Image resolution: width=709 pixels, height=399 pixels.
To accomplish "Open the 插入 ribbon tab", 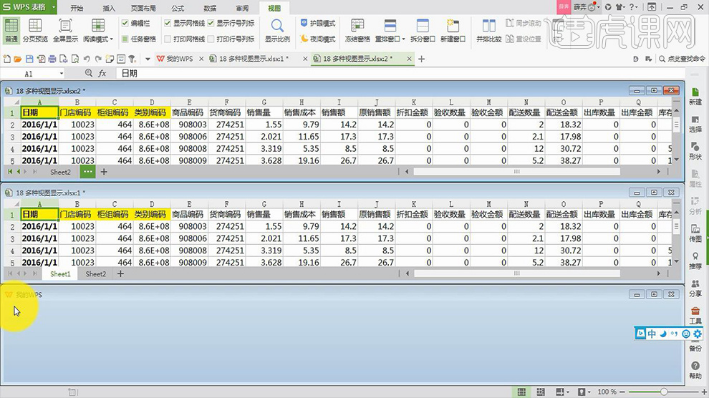I will click(109, 8).
